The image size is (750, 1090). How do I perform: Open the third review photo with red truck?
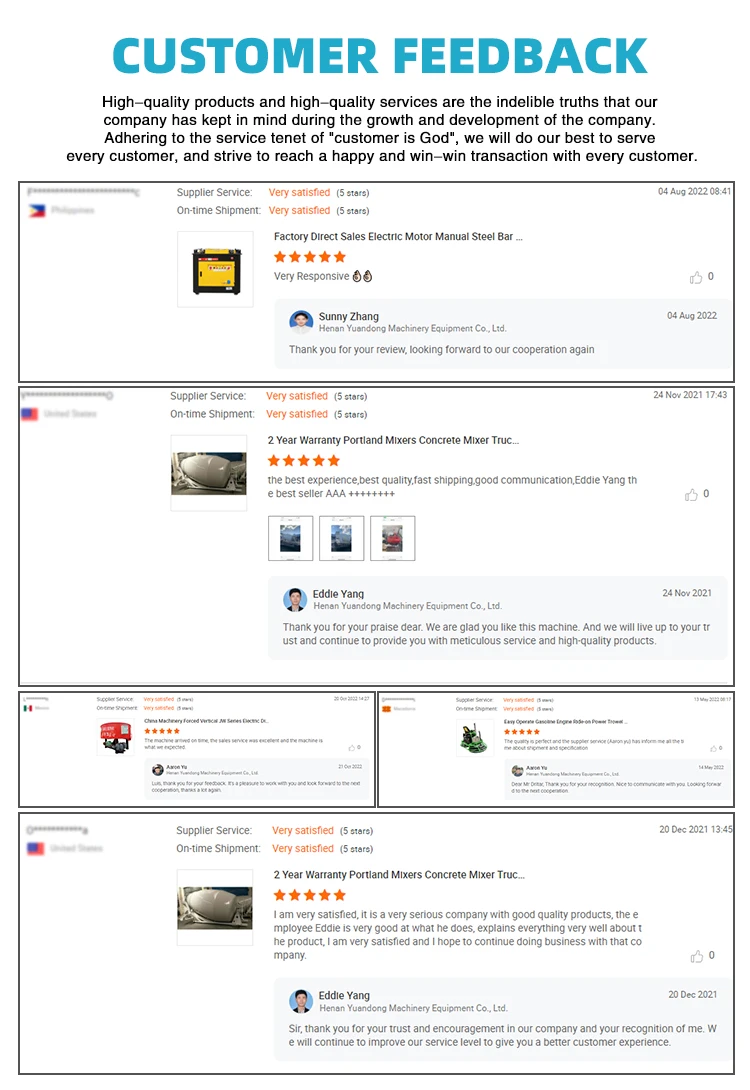pyautogui.click(x=393, y=538)
